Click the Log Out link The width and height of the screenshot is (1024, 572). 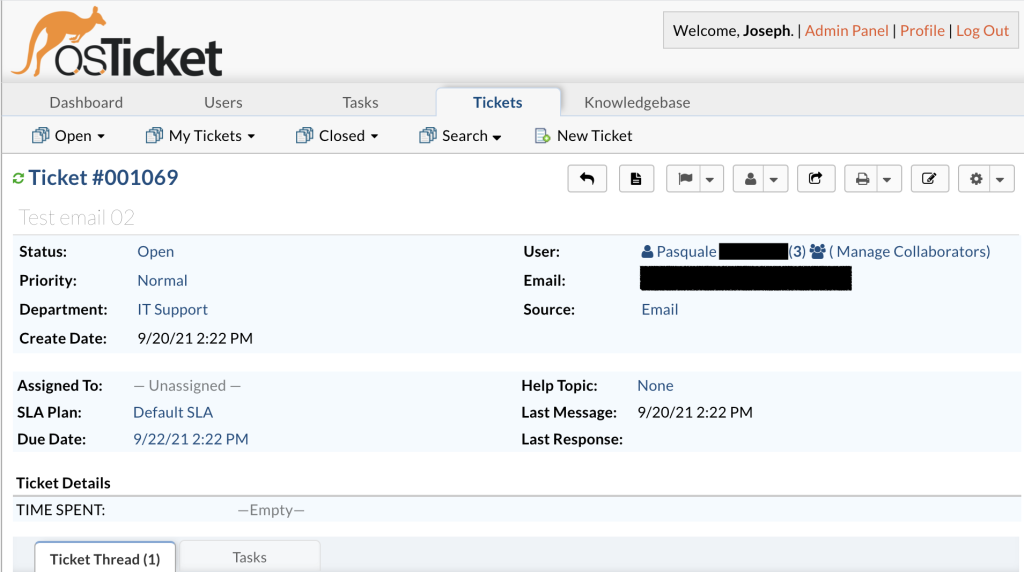click(x=982, y=31)
